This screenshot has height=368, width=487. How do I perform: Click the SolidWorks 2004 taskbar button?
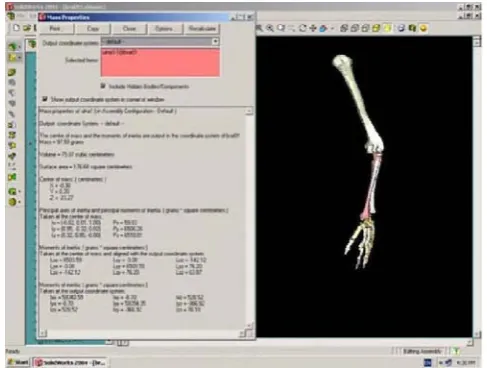70,362
